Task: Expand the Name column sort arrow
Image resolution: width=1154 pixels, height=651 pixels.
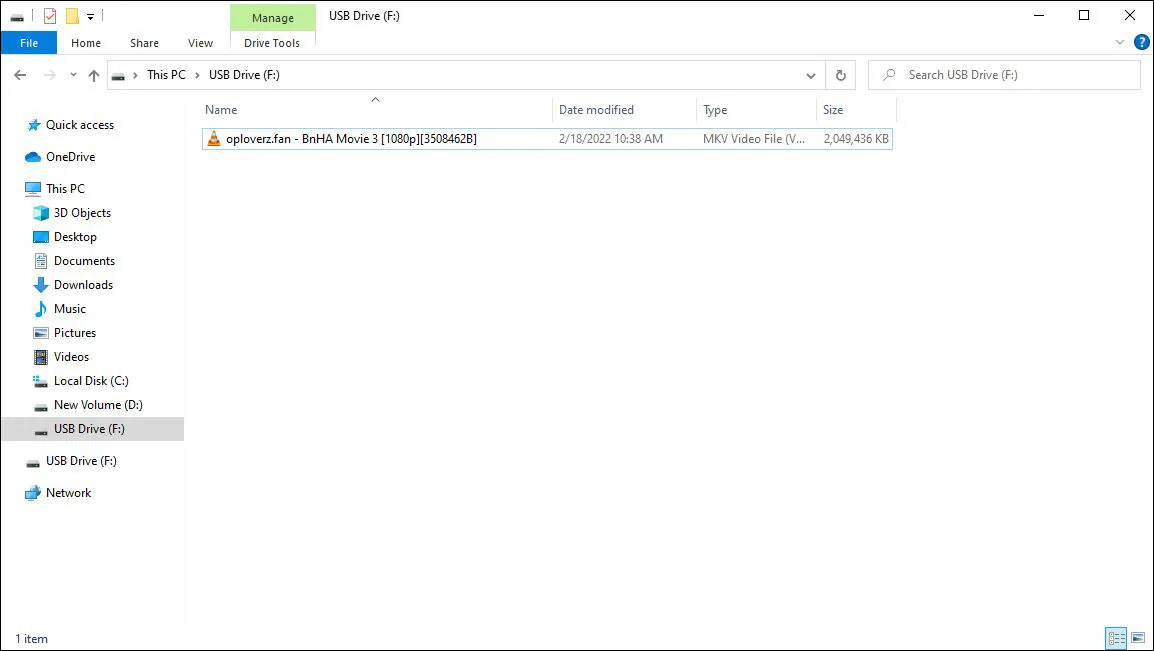Action: 375,100
